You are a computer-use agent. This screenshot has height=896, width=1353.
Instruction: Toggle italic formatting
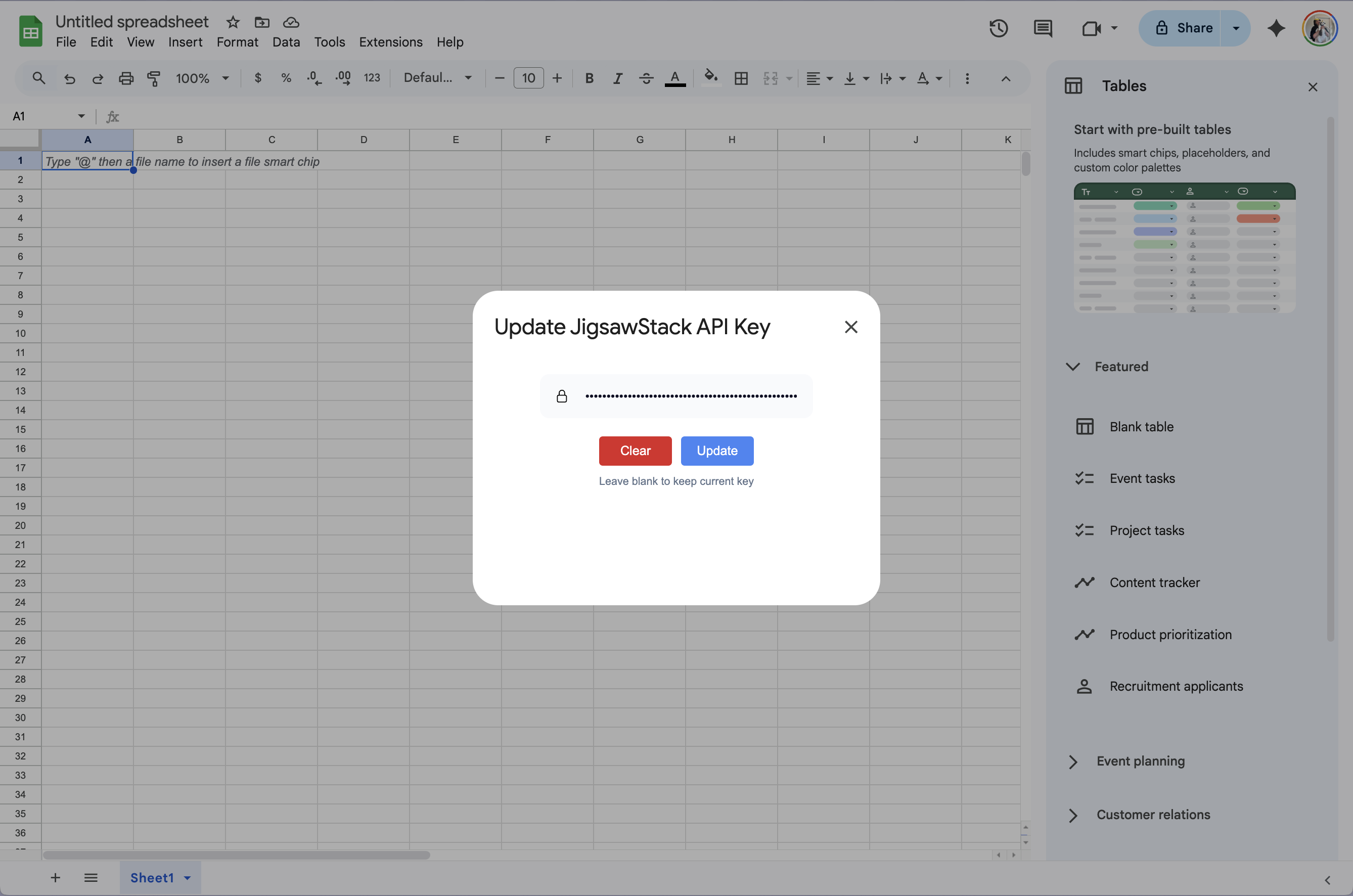(x=618, y=78)
